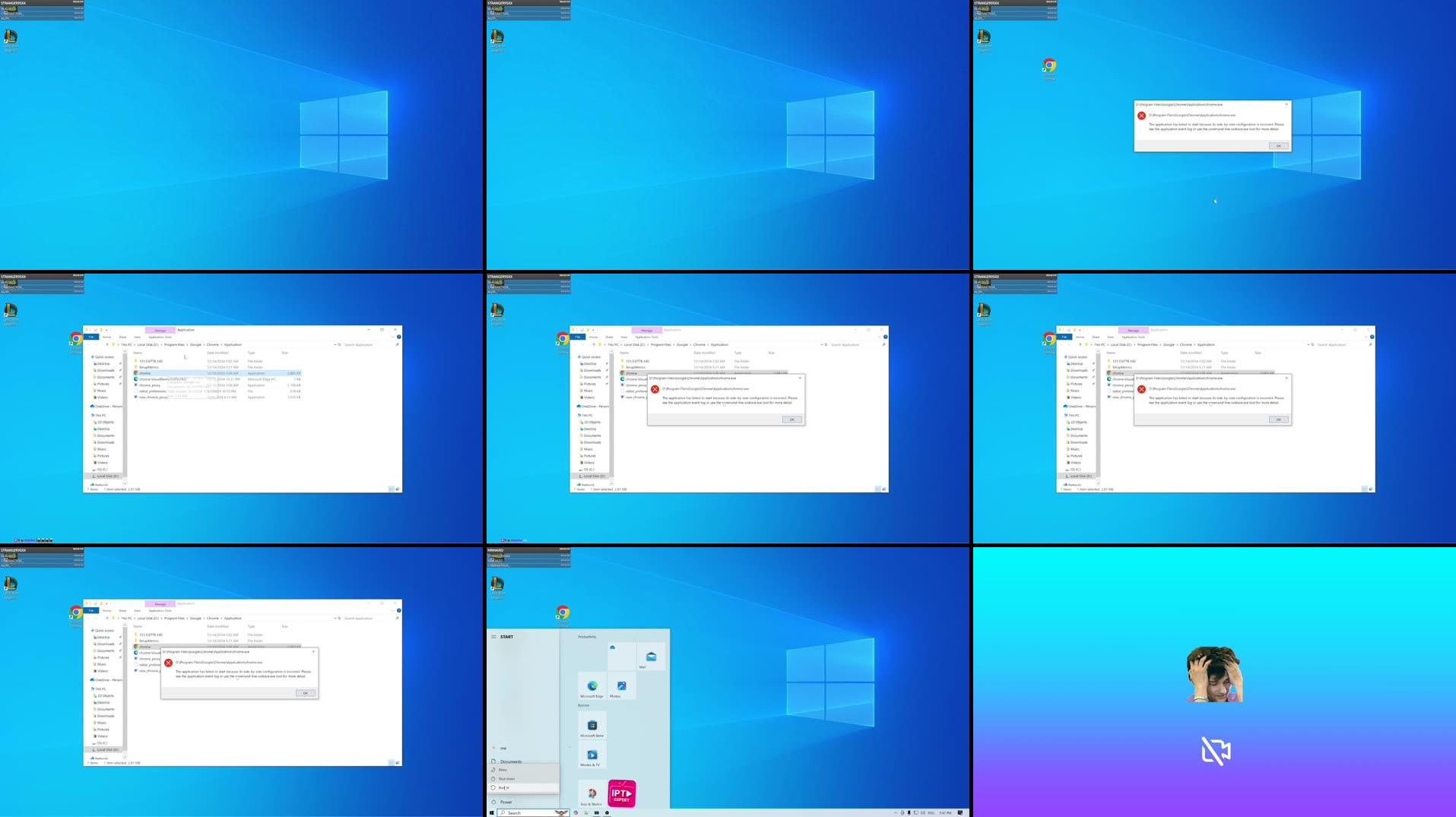
Task: Open Home tab in dialog-free Explorer
Action: [106, 337]
